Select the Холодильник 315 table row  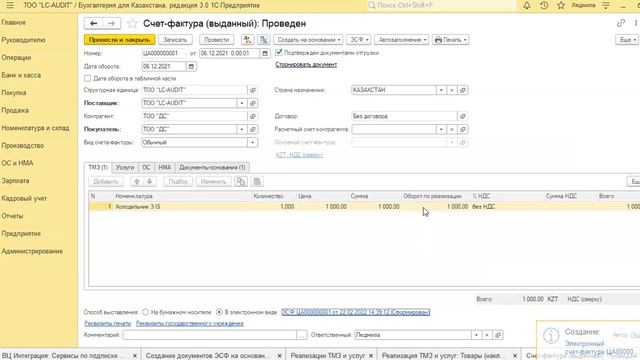coord(364,207)
